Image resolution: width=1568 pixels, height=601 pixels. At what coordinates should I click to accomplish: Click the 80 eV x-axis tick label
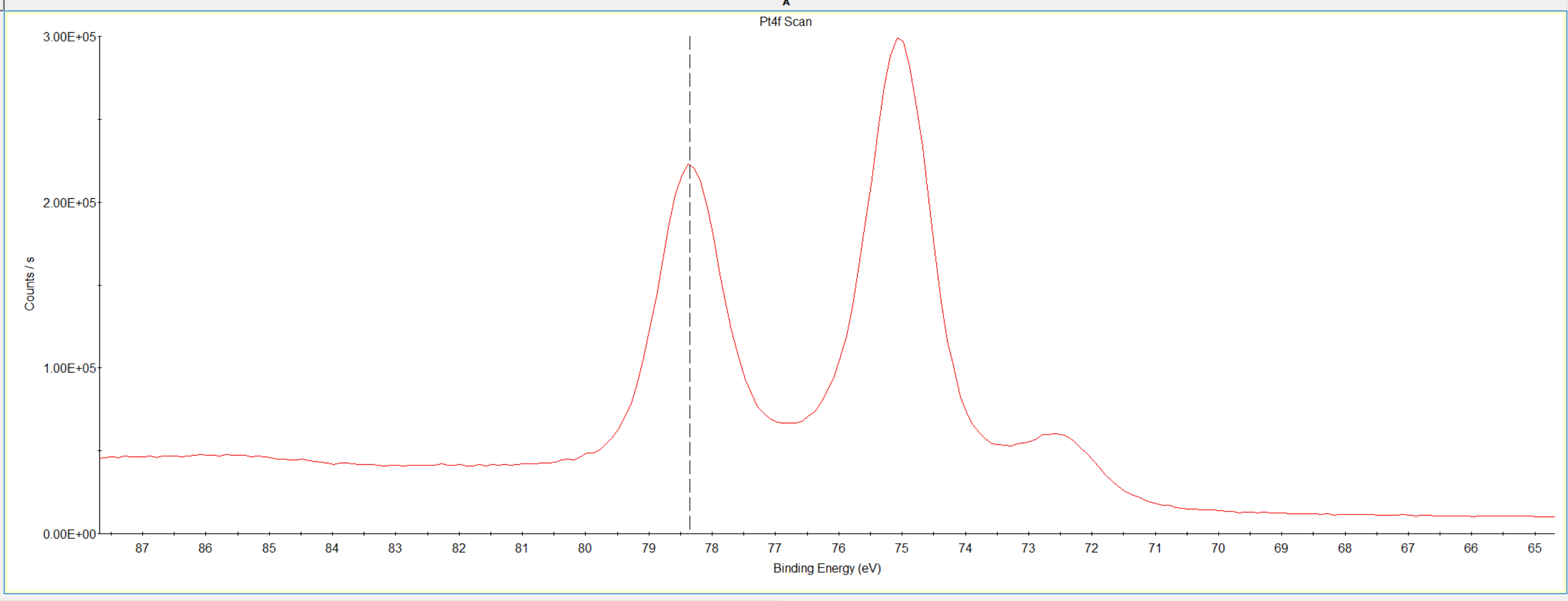pyautogui.click(x=584, y=548)
